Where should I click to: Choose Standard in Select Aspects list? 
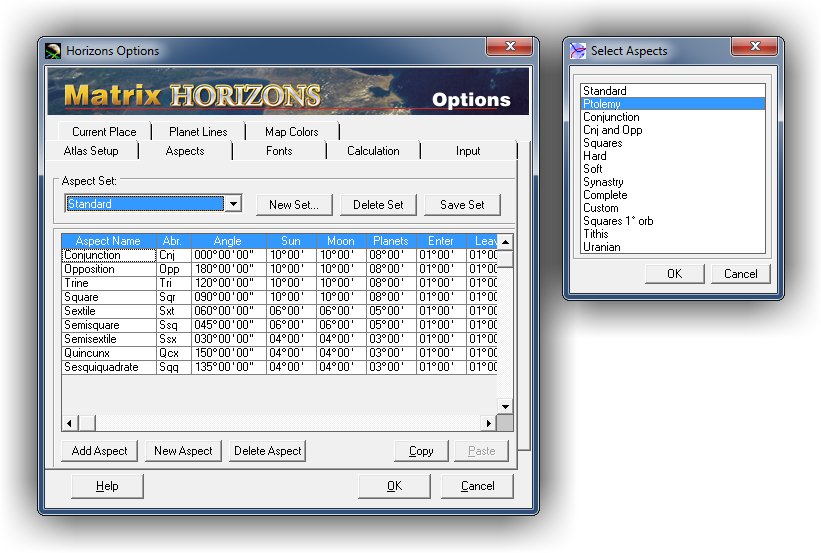[x=673, y=91]
